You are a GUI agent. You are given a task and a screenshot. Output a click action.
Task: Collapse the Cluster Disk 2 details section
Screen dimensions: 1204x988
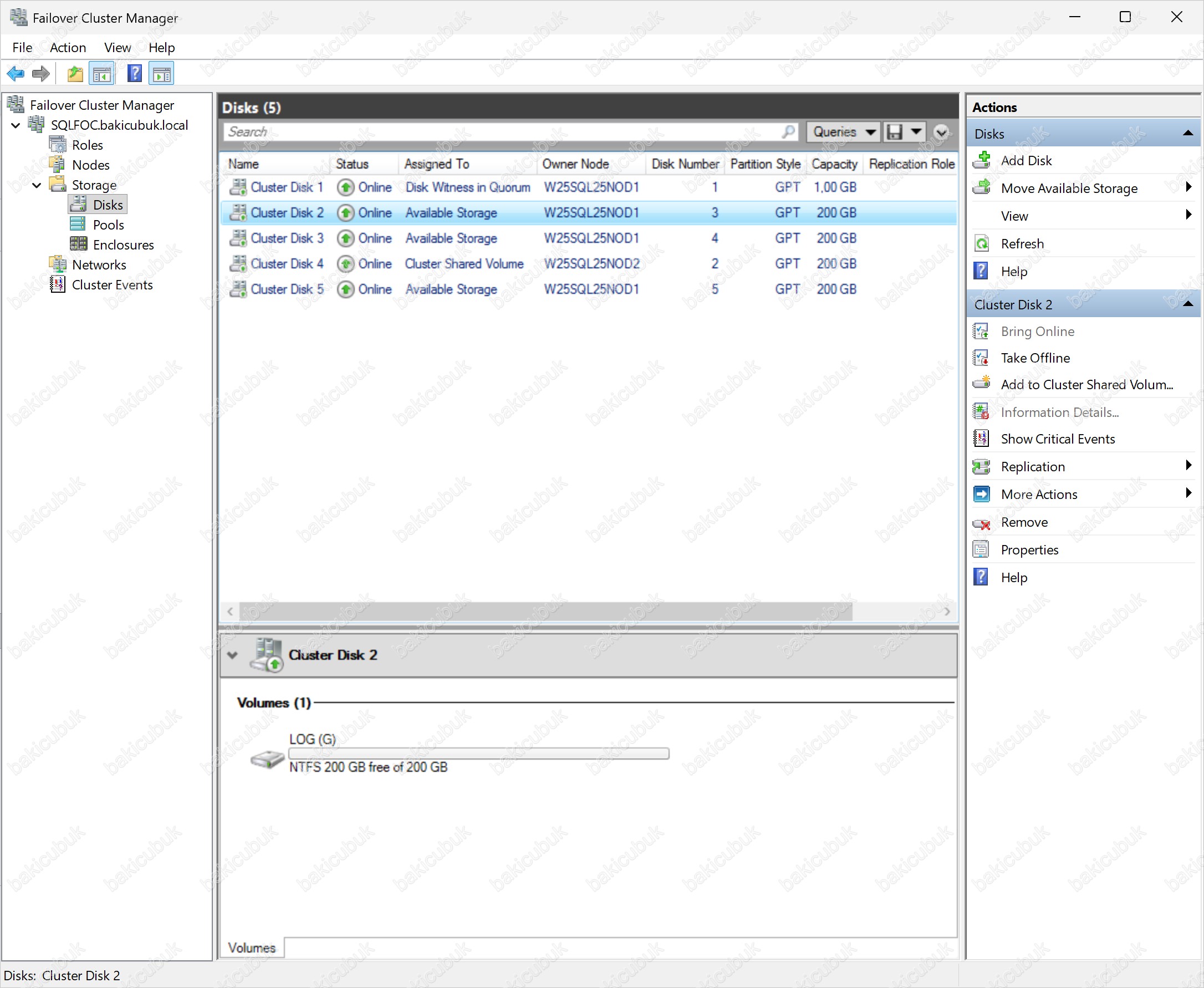click(232, 655)
